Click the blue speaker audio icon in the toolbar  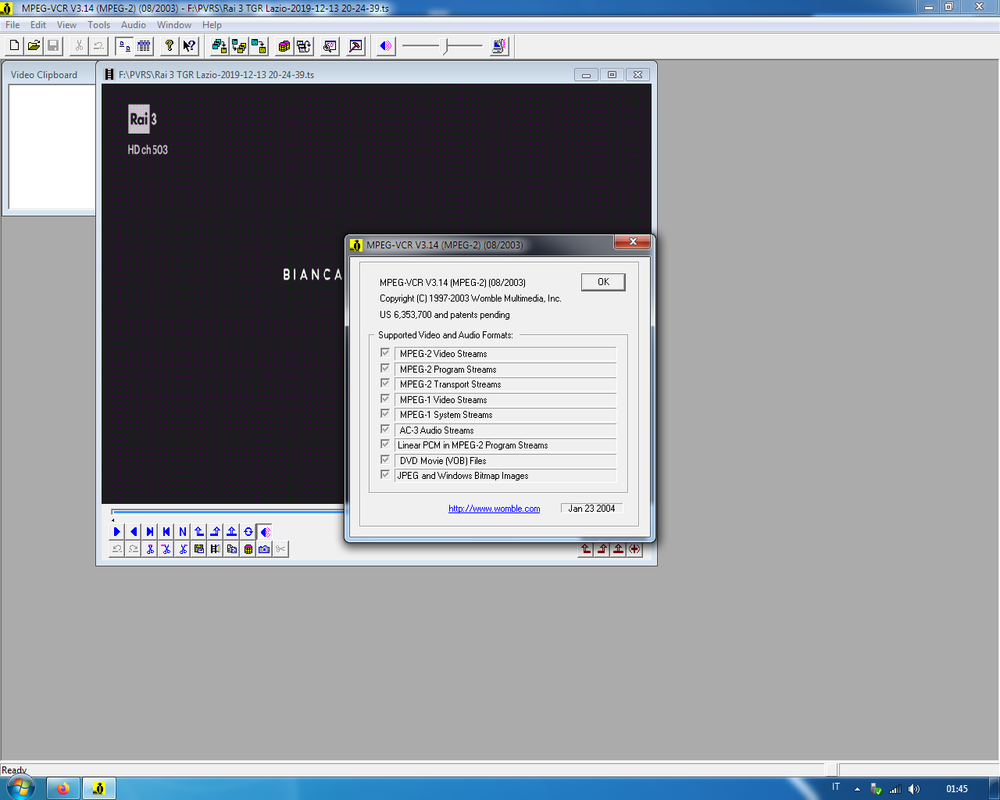[x=386, y=46]
